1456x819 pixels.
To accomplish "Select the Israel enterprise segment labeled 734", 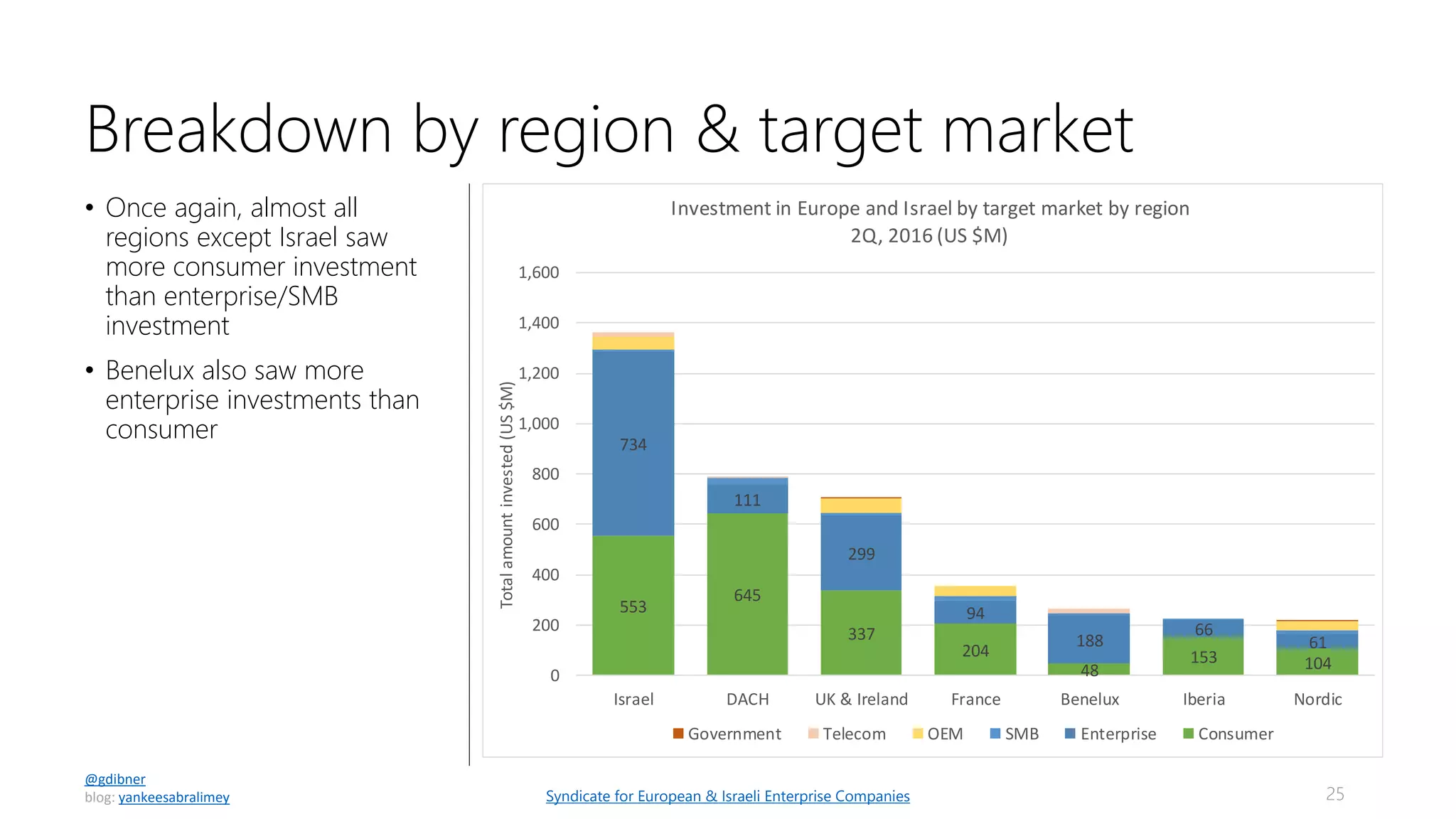I will pyautogui.click(x=633, y=443).
